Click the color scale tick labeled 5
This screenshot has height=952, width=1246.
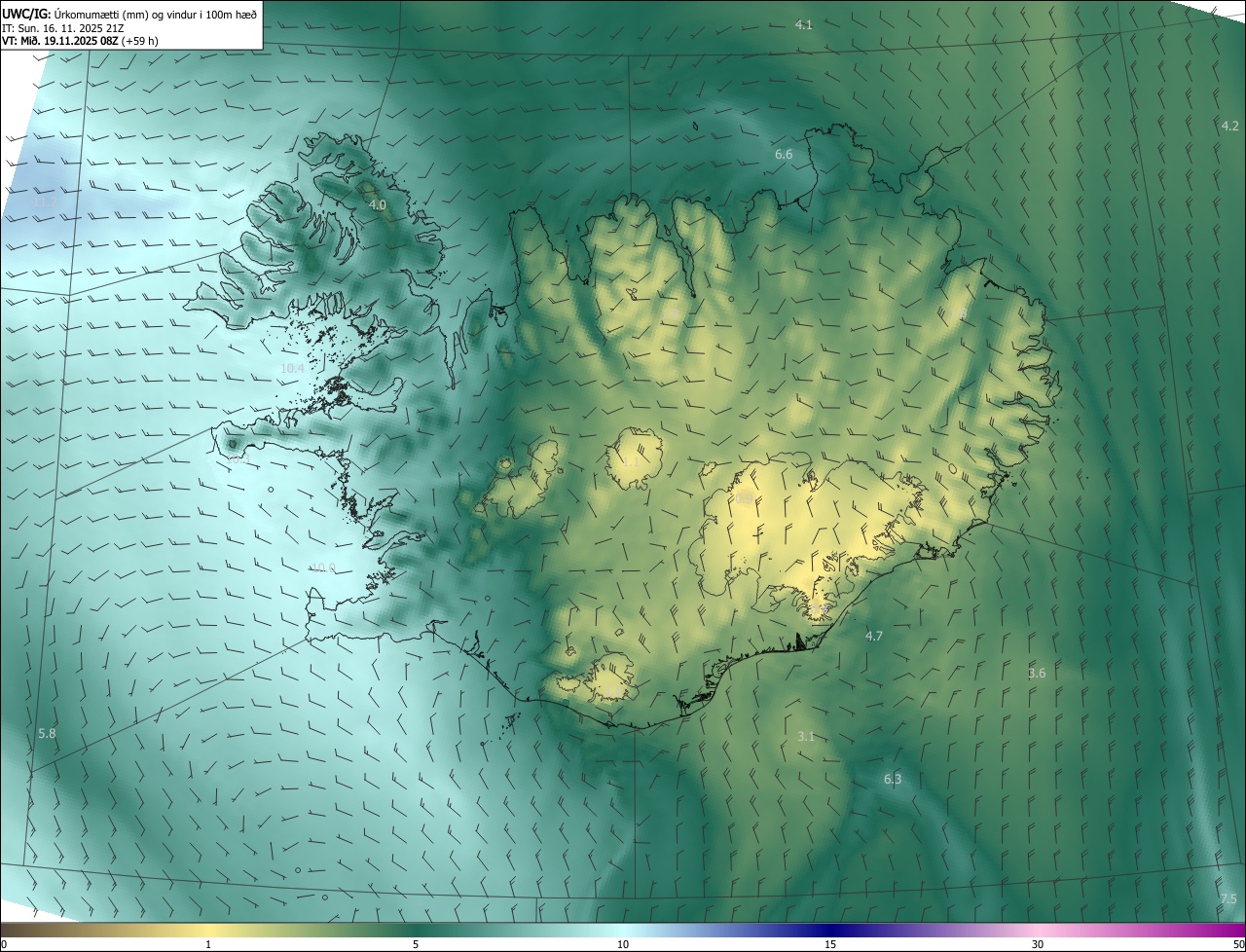(x=416, y=944)
